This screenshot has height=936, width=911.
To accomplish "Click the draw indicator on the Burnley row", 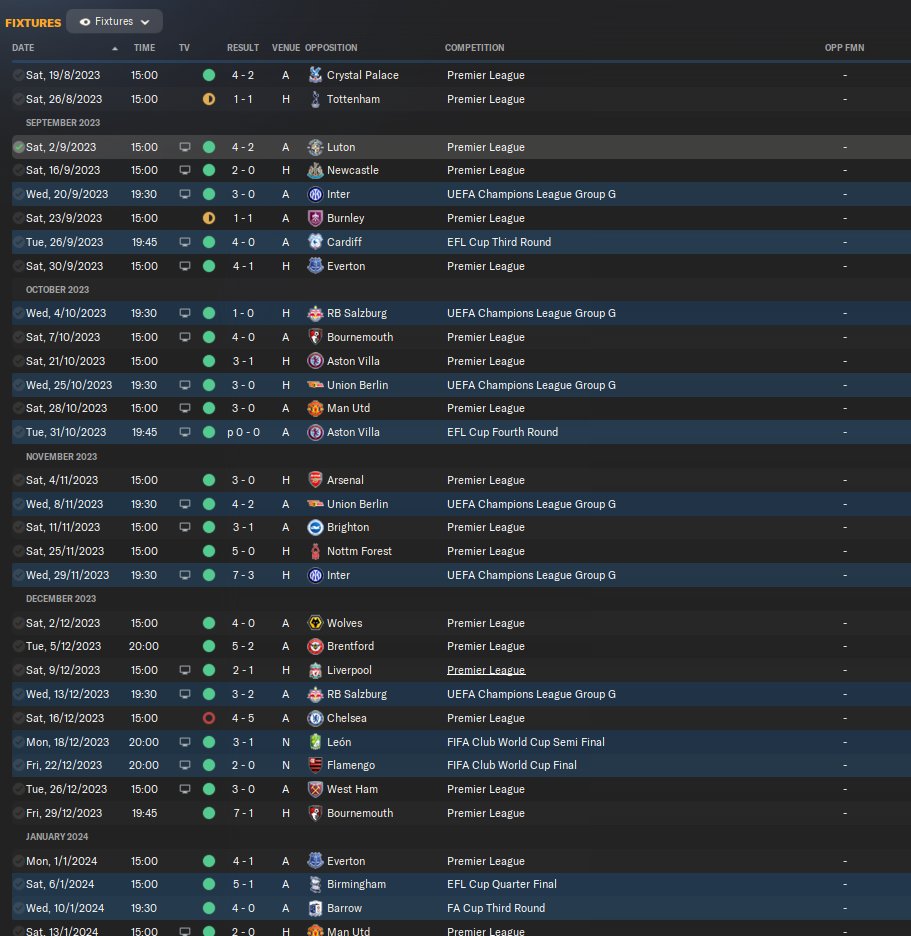I will click(x=209, y=218).
